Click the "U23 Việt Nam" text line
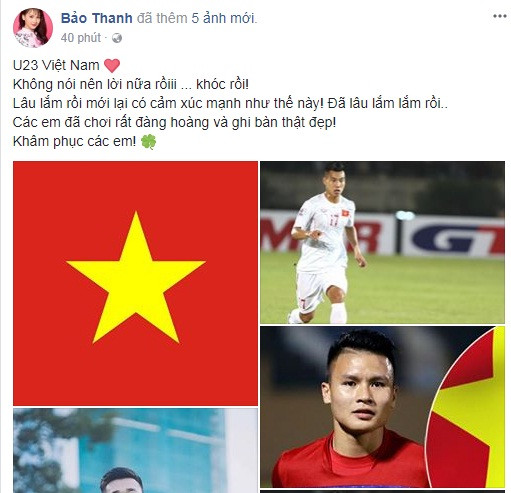Viewport: 511px width, 493px height. 56,65
